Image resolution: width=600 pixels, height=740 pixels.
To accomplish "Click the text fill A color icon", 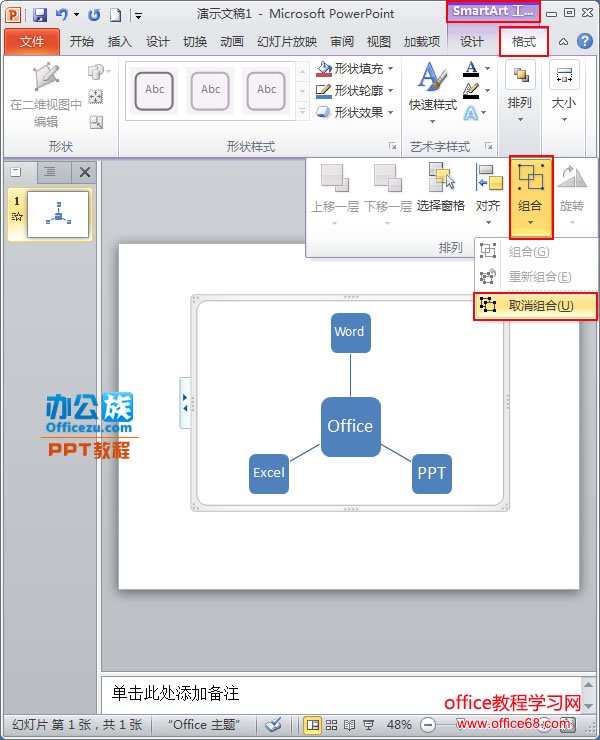I will pyautogui.click(x=471, y=69).
